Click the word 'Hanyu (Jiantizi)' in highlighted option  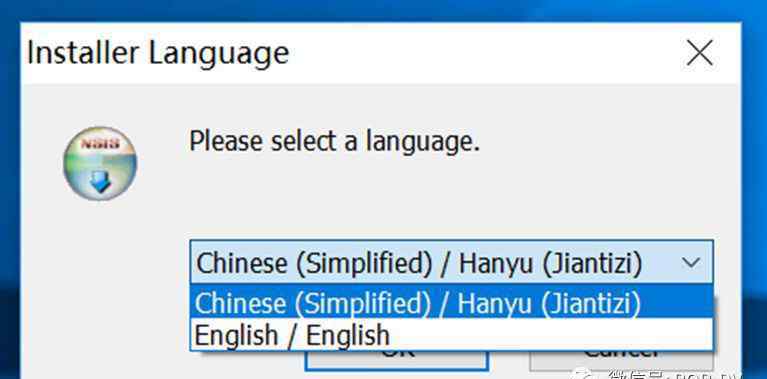[549, 302]
